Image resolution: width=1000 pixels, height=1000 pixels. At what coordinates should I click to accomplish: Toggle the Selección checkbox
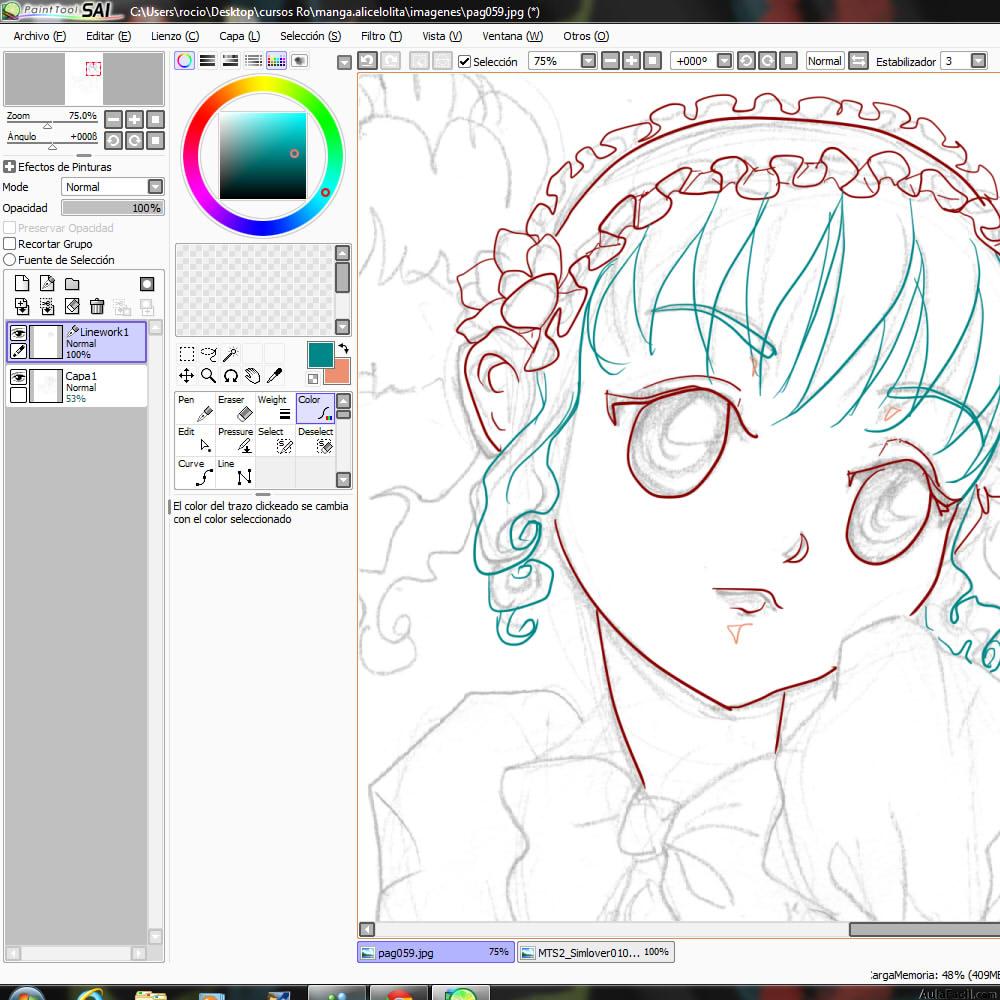click(464, 61)
